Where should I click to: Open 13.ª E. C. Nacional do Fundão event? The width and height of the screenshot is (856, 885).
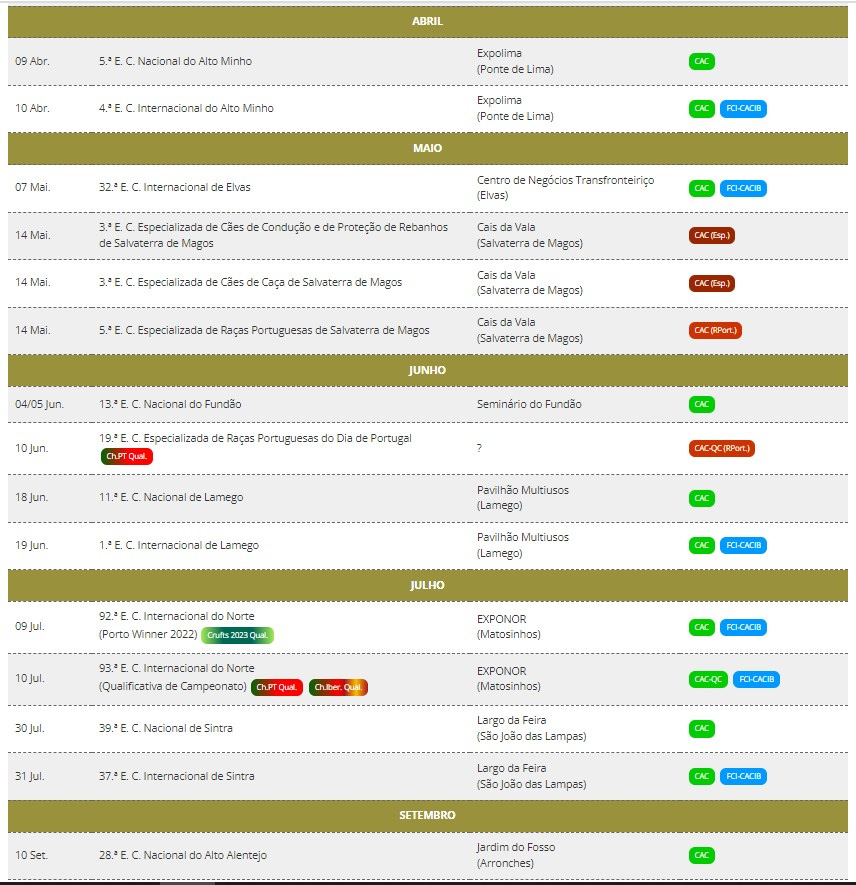tap(170, 404)
